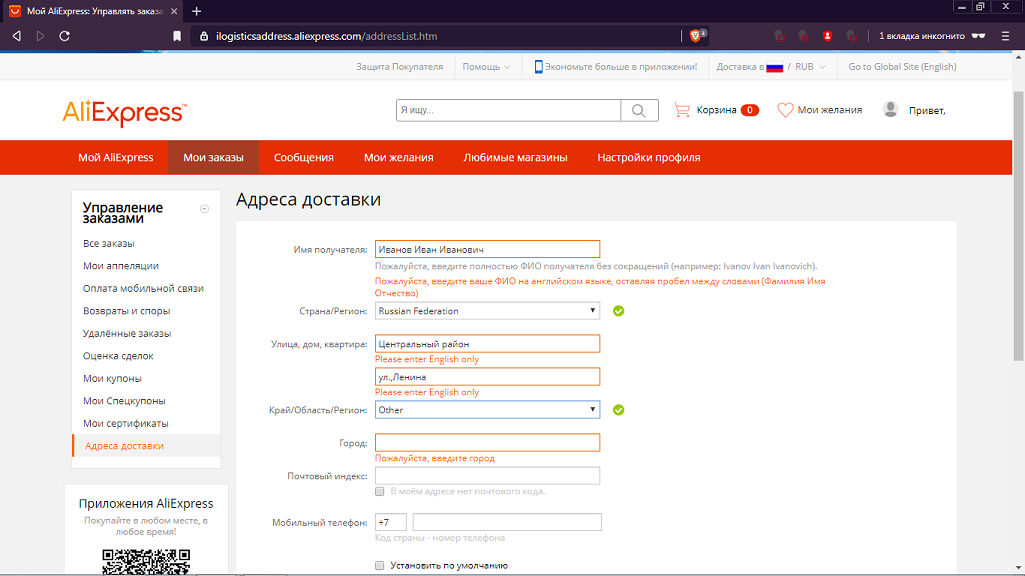Click the Russian flag icon
The height and width of the screenshot is (576, 1025).
pos(775,67)
